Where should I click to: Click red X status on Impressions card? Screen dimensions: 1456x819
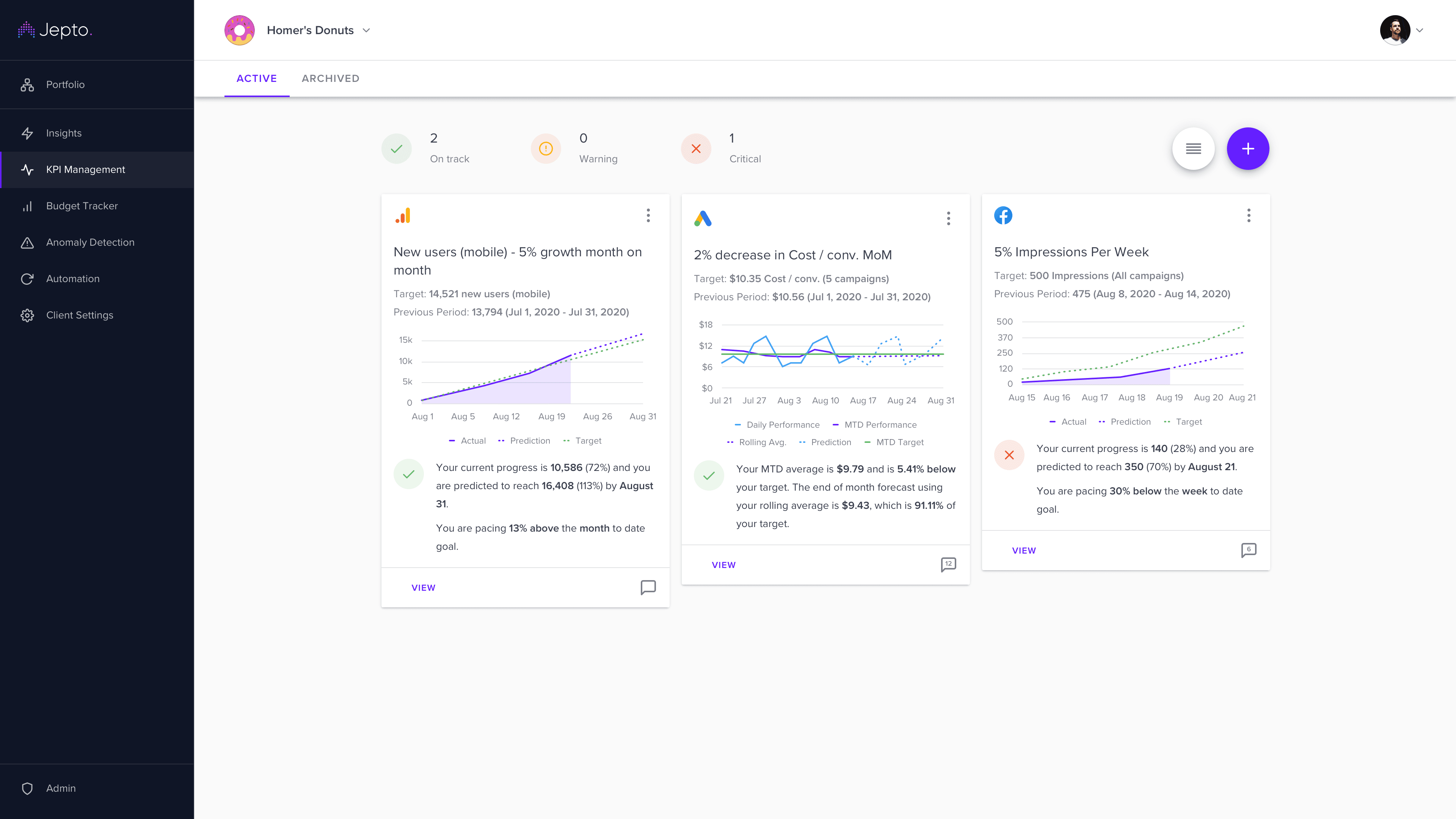(x=1009, y=455)
